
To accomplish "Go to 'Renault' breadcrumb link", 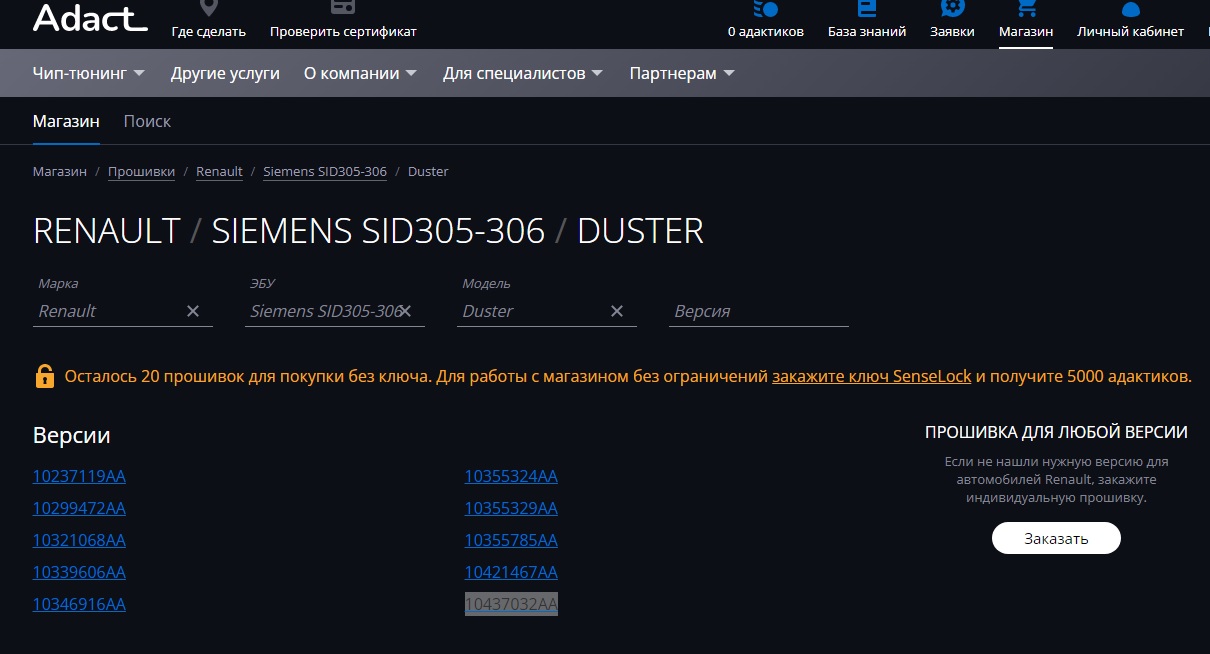I will (219, 171).
